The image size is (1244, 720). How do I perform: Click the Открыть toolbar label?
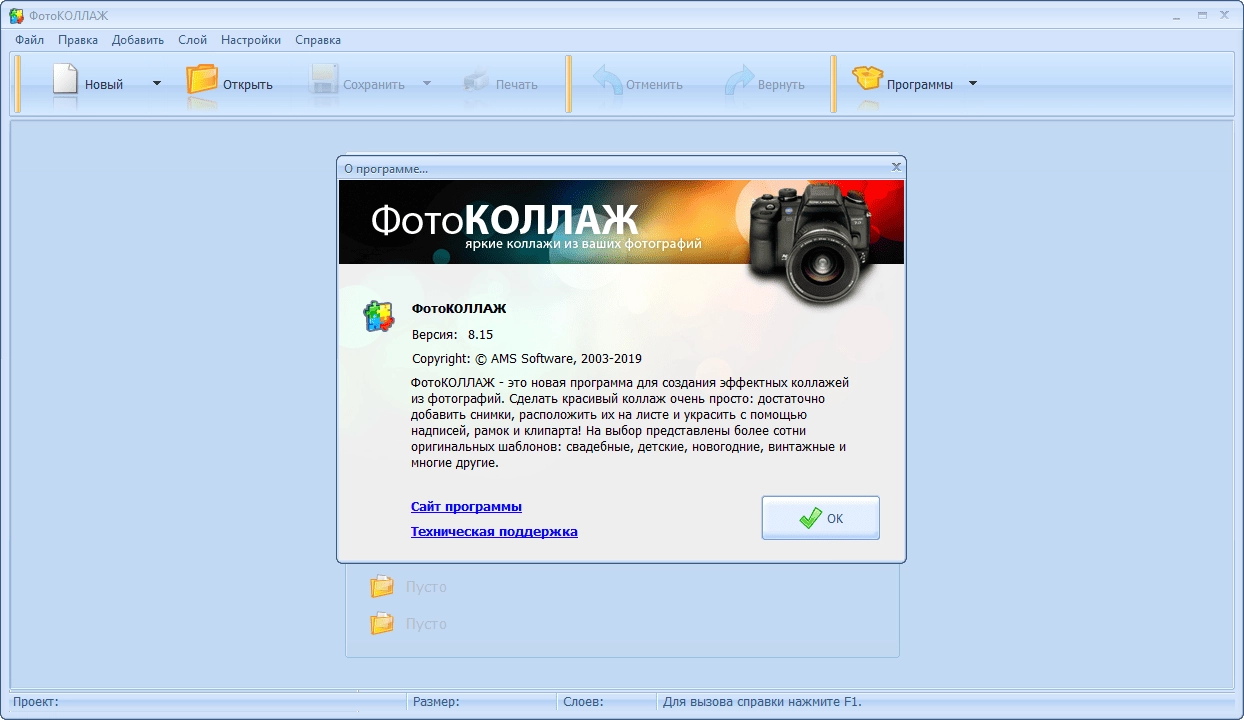(248, 85)
